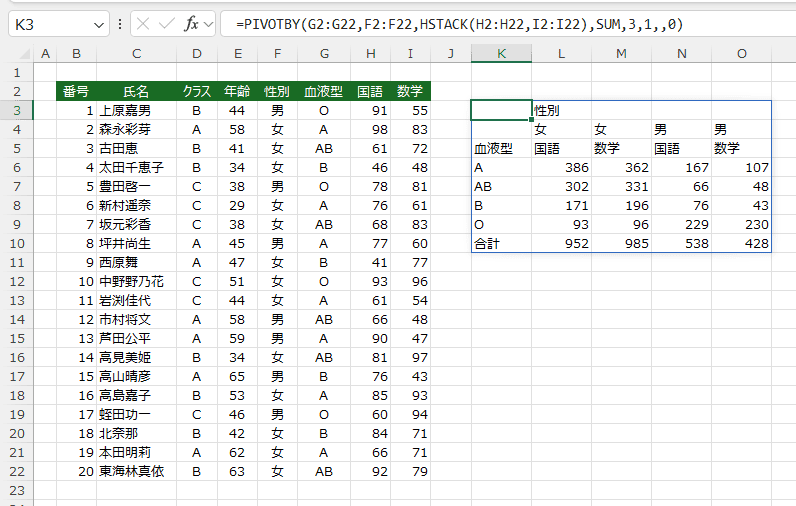Select row 3 header
Viewport: 796px width, 506px height.
pos(17,110)
